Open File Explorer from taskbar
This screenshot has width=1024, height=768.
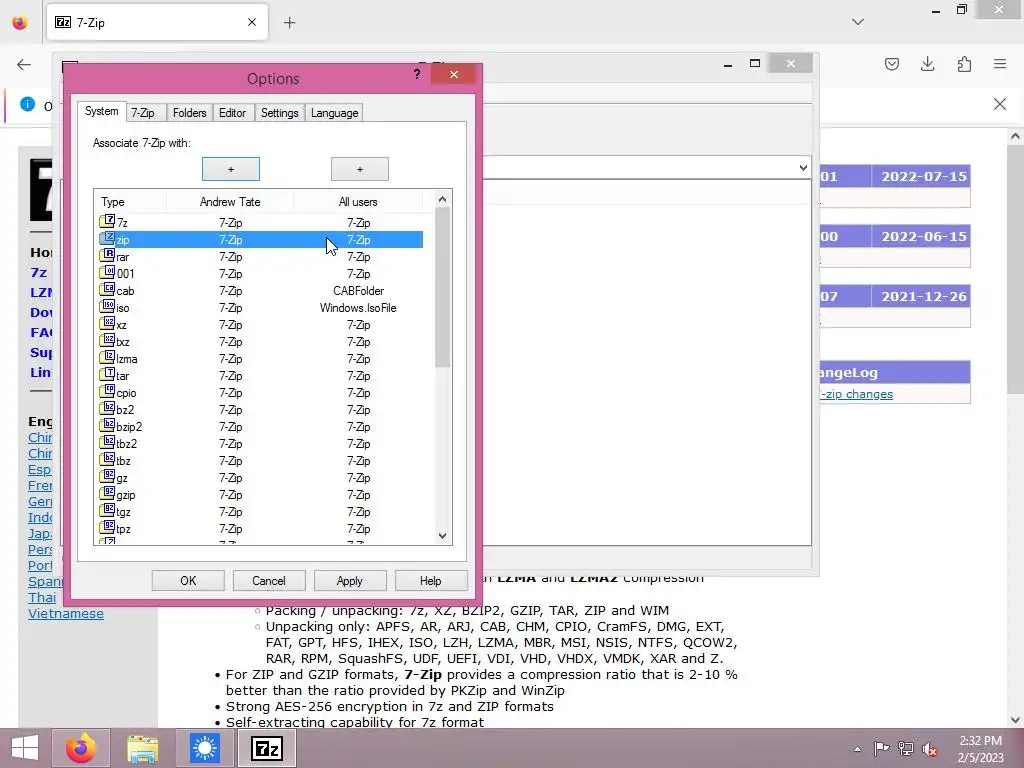pos(142,748)
